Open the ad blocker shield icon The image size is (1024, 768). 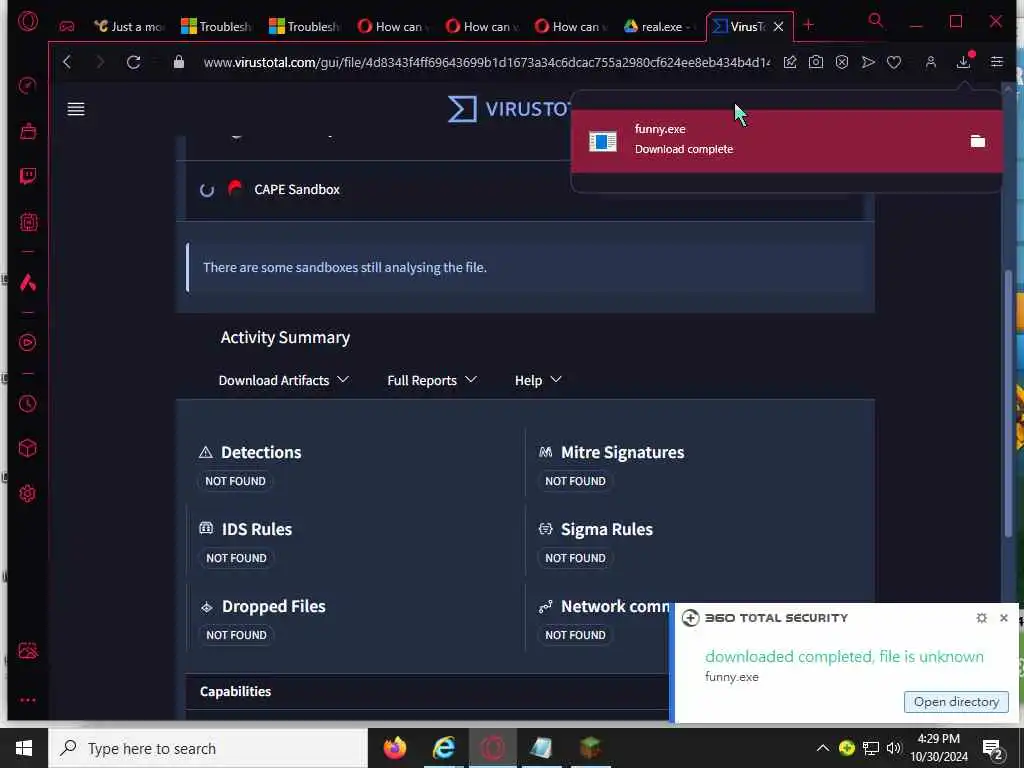click(842, 62)
